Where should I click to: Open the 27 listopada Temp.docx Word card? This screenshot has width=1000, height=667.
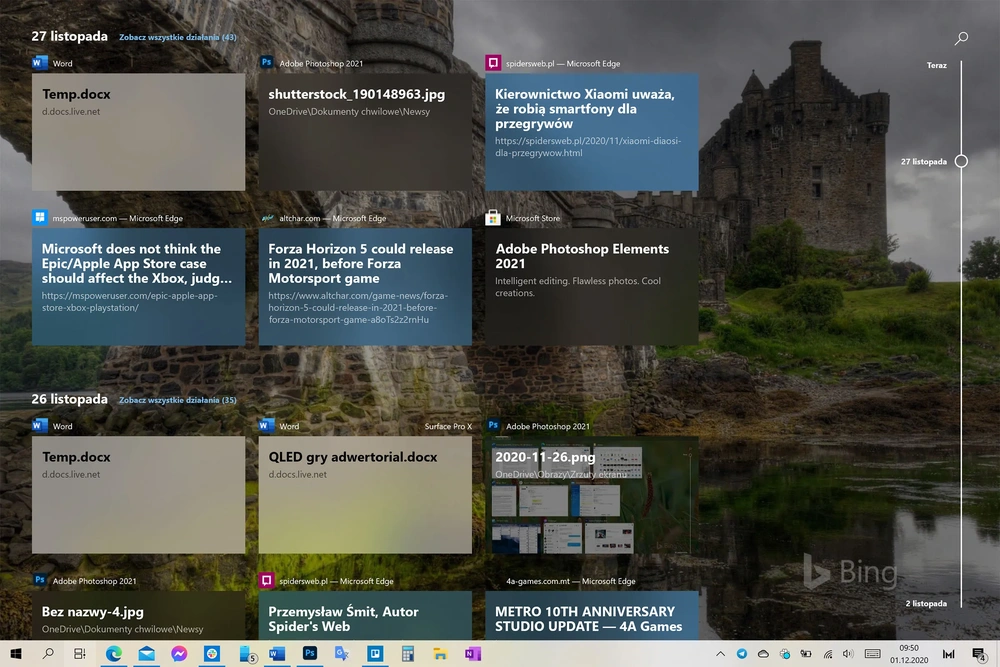(x=138, y=132)
